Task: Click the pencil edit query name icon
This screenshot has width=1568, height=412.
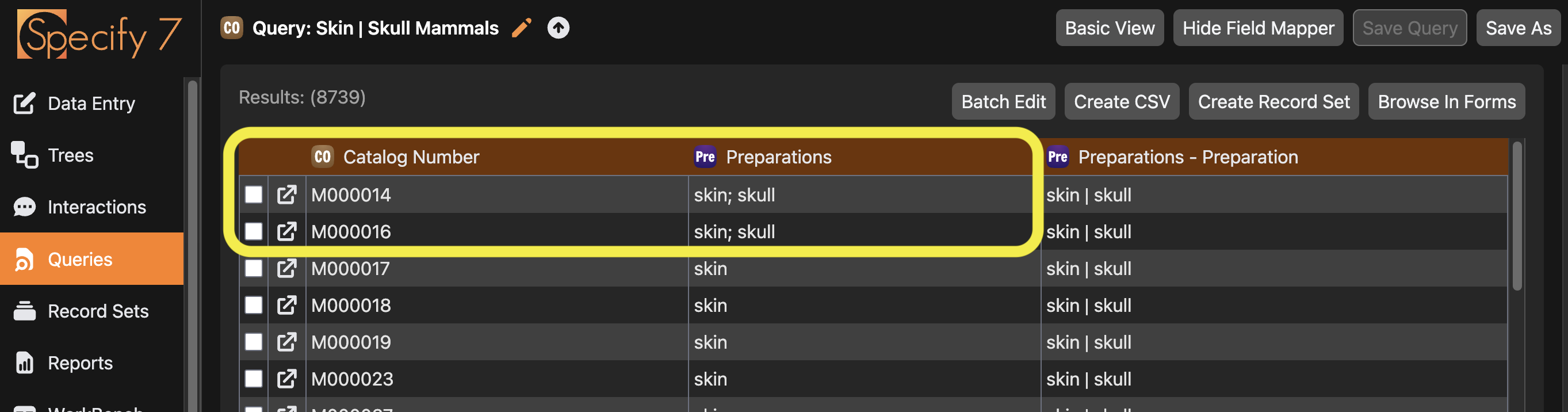Action: click(x=522, y=28)
